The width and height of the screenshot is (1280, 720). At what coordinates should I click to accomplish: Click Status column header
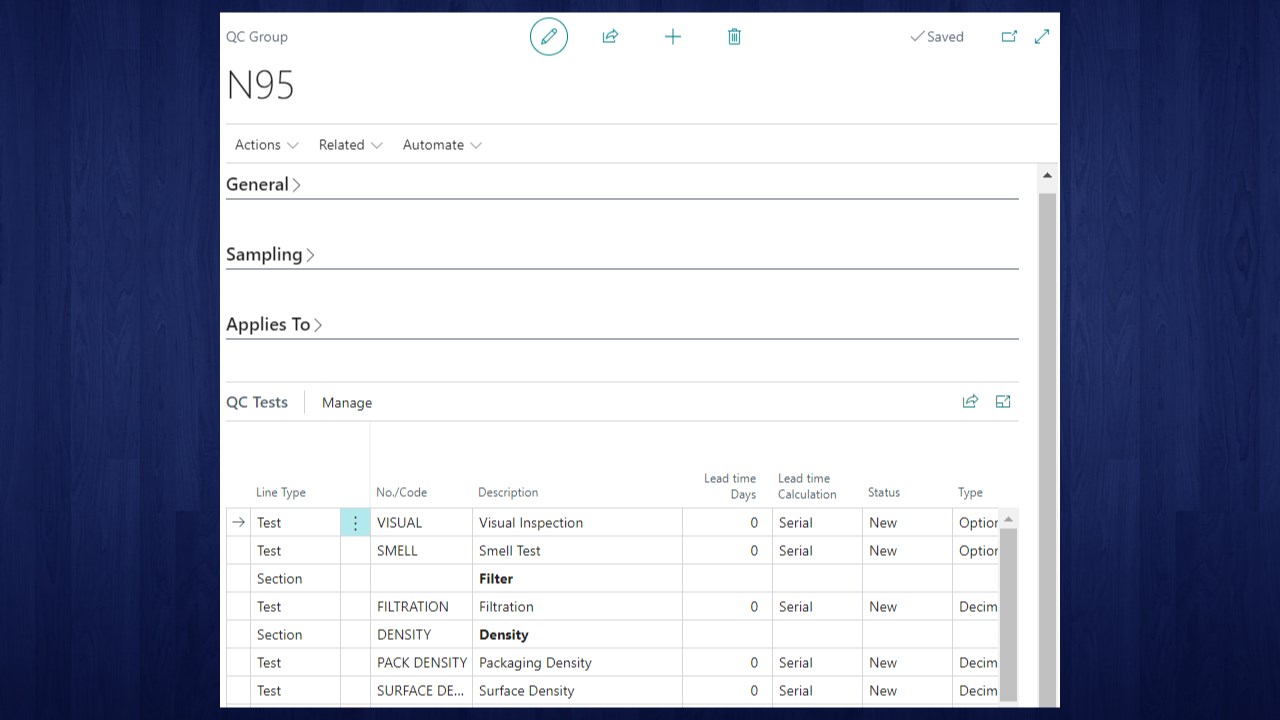(884, 493)
